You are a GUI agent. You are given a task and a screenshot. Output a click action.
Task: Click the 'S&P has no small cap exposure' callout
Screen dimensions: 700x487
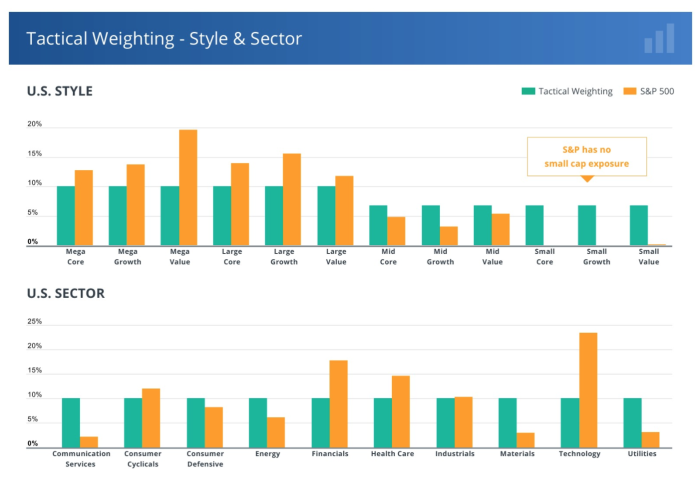coord(587,157)
